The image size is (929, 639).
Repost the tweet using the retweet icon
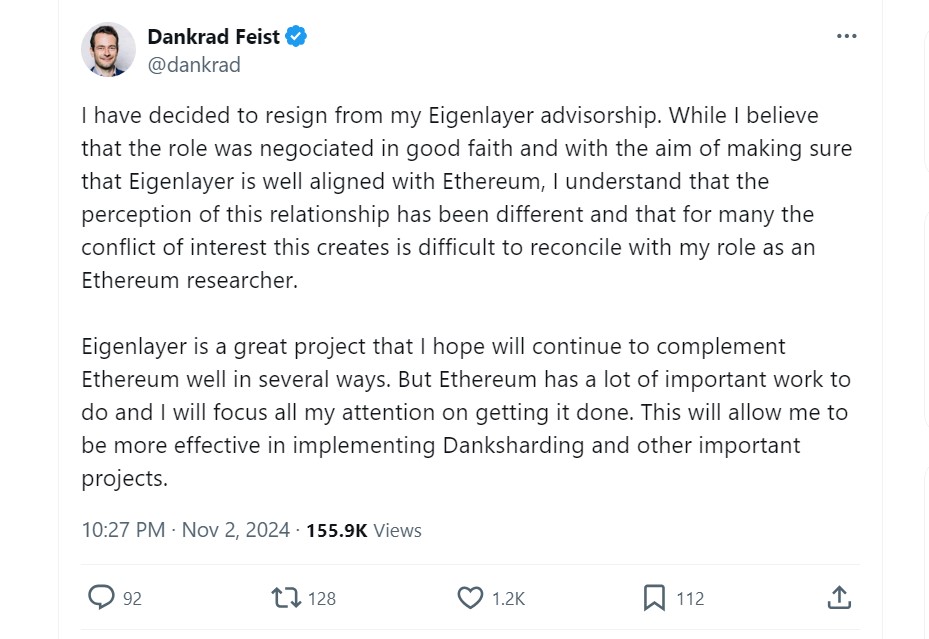(285, 598)
